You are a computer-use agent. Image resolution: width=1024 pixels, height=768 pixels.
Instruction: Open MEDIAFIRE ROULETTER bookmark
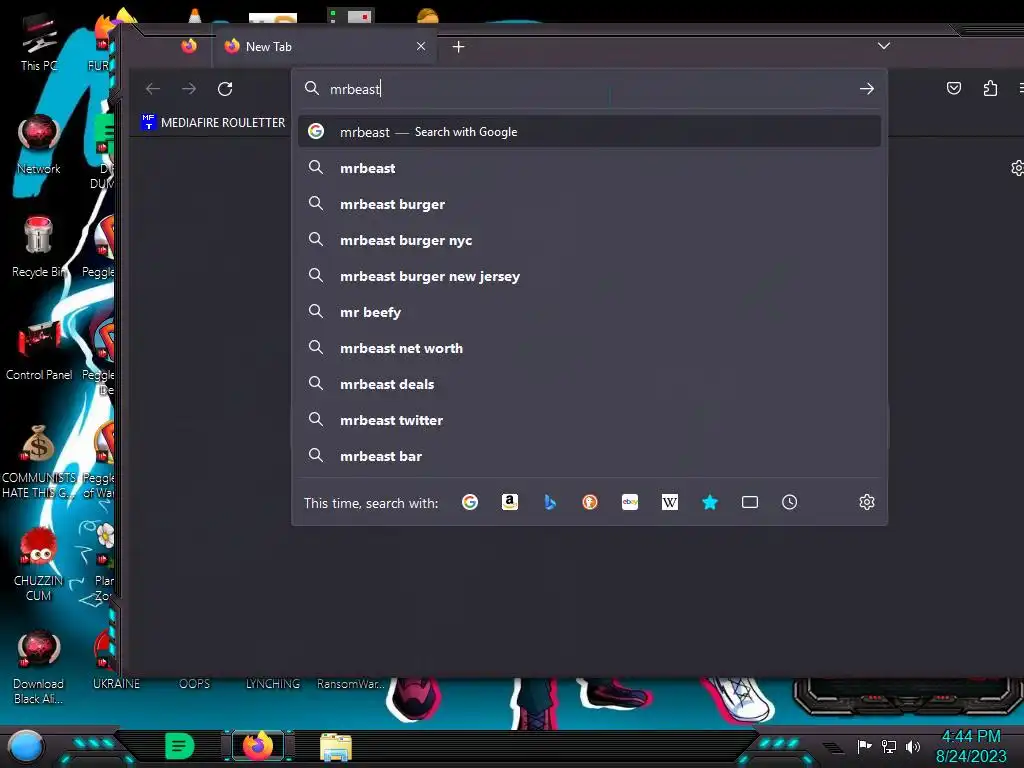pos(214,122)
